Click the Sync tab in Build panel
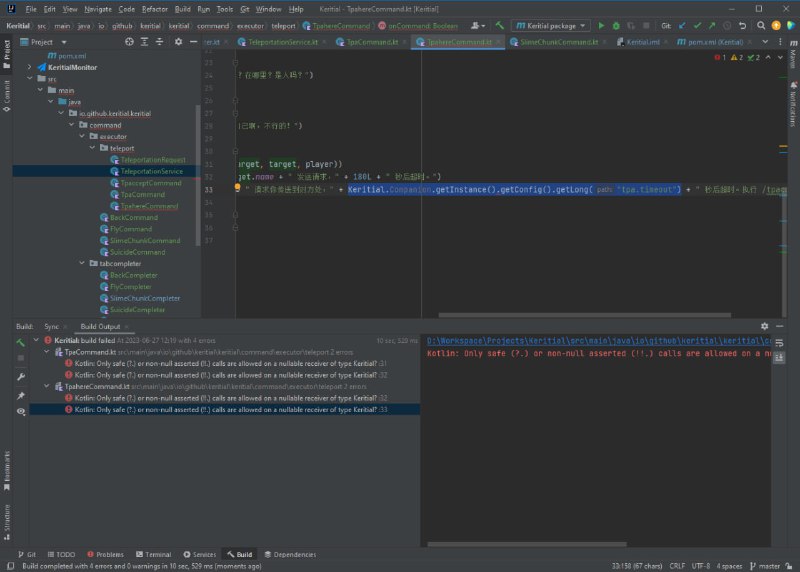The image size is (800, 572). coord(51,326)
